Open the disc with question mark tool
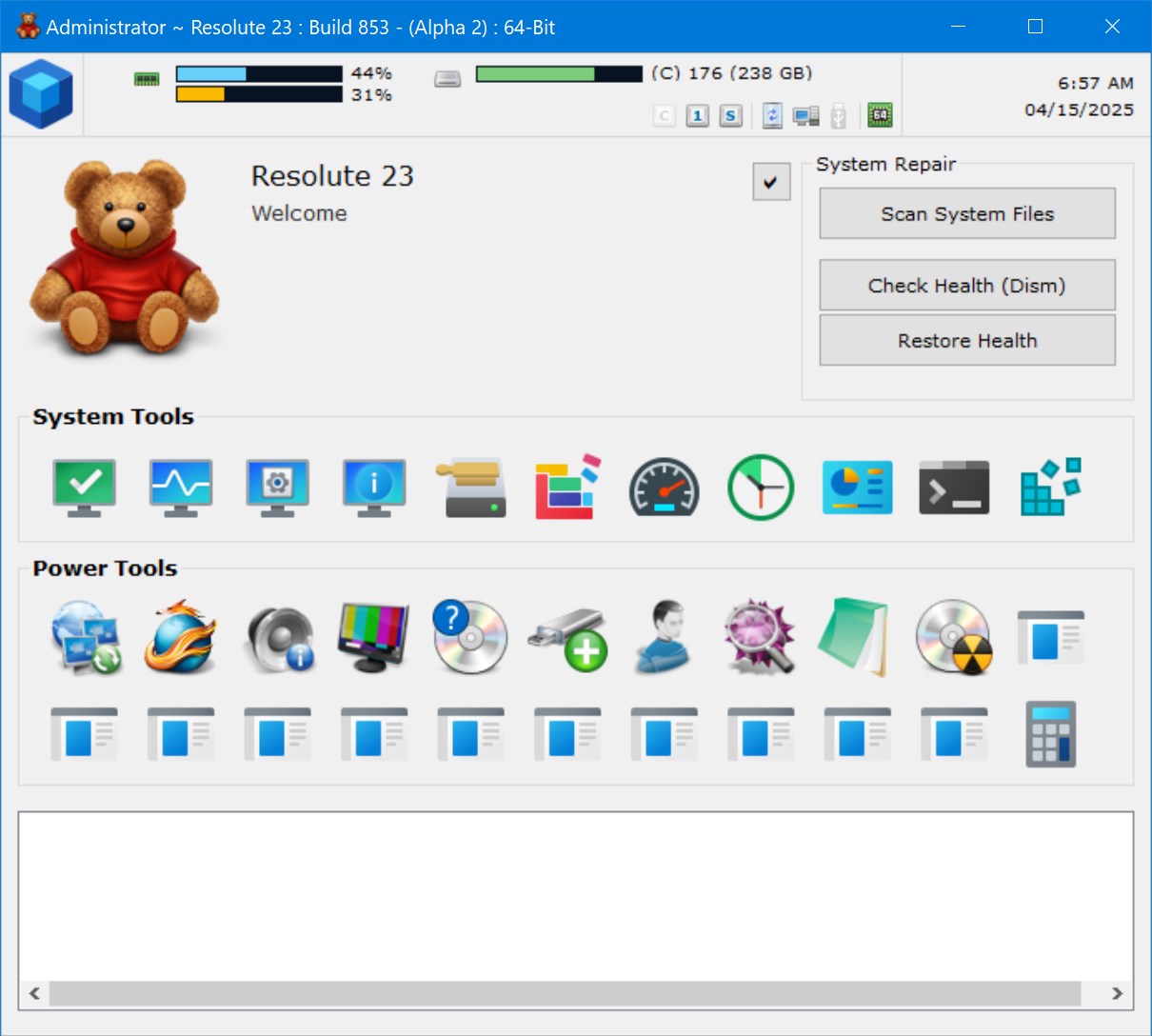The width and height of the screenshot is (1152, 1036). [x=470, y=637]
